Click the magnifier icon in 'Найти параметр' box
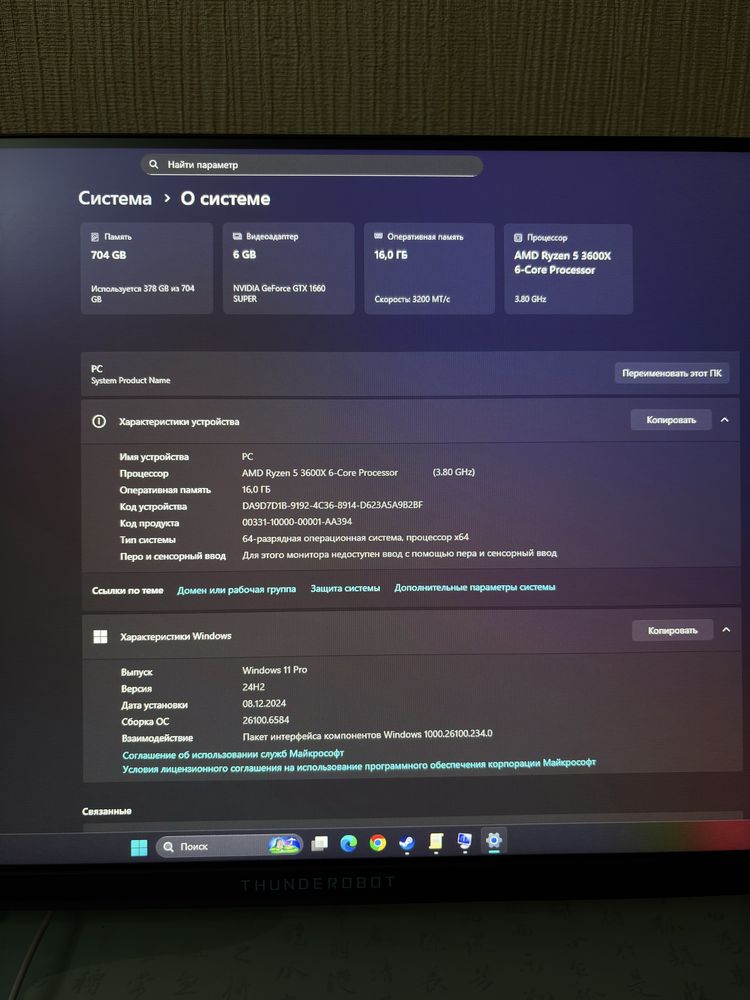The height and width of the screenshot is (1000, 750). point(154,165)
